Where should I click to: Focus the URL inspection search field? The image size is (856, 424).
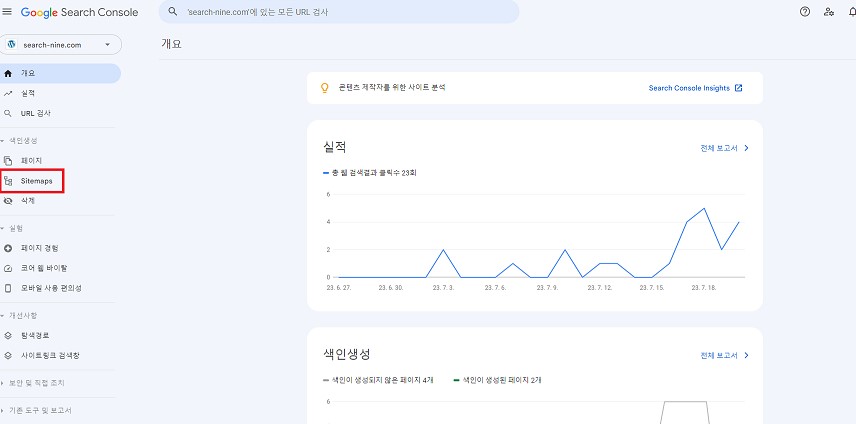(338, 11)
